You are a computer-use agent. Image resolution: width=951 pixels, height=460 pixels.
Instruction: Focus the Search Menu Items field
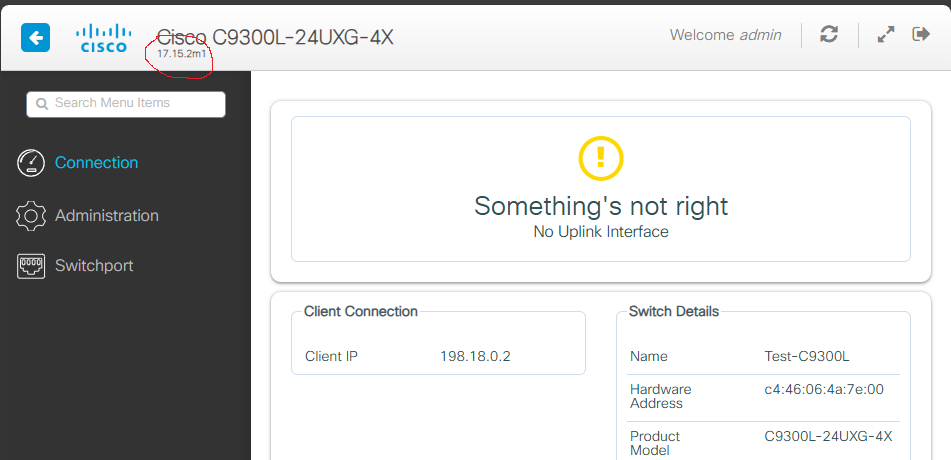tap(126, 104)
